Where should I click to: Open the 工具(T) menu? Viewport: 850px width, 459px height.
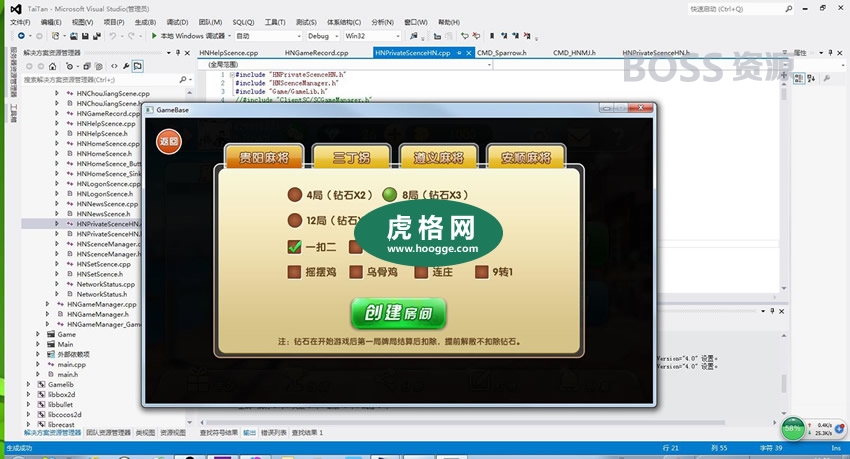tap(275, 22)
